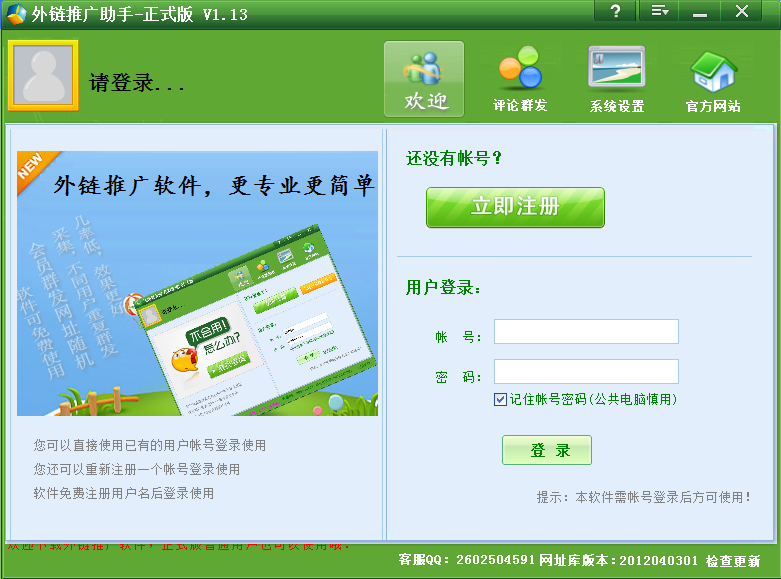Click the 立即注册 register button
This screenshot has width=781, height=579.
[516, 207]
